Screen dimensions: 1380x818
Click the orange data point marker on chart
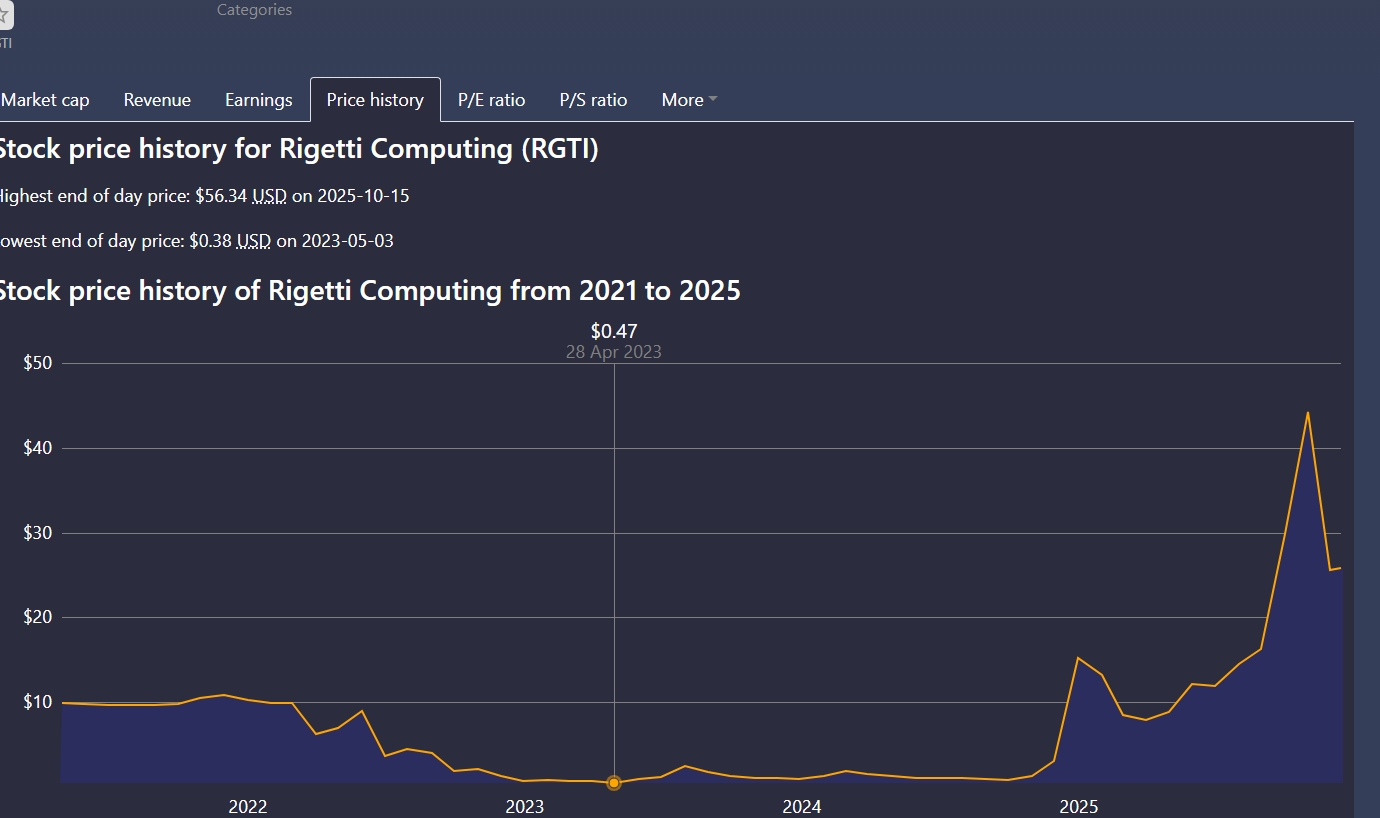614,783
